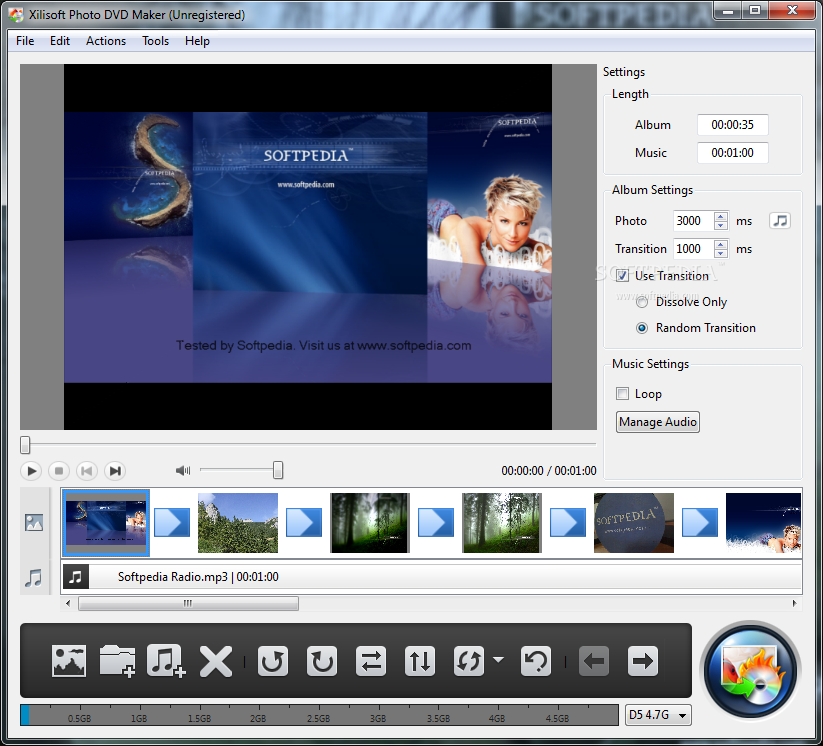Open the Tools menu
The width and height of the screenshot is (823, 746).
click(x=155, y=41)
